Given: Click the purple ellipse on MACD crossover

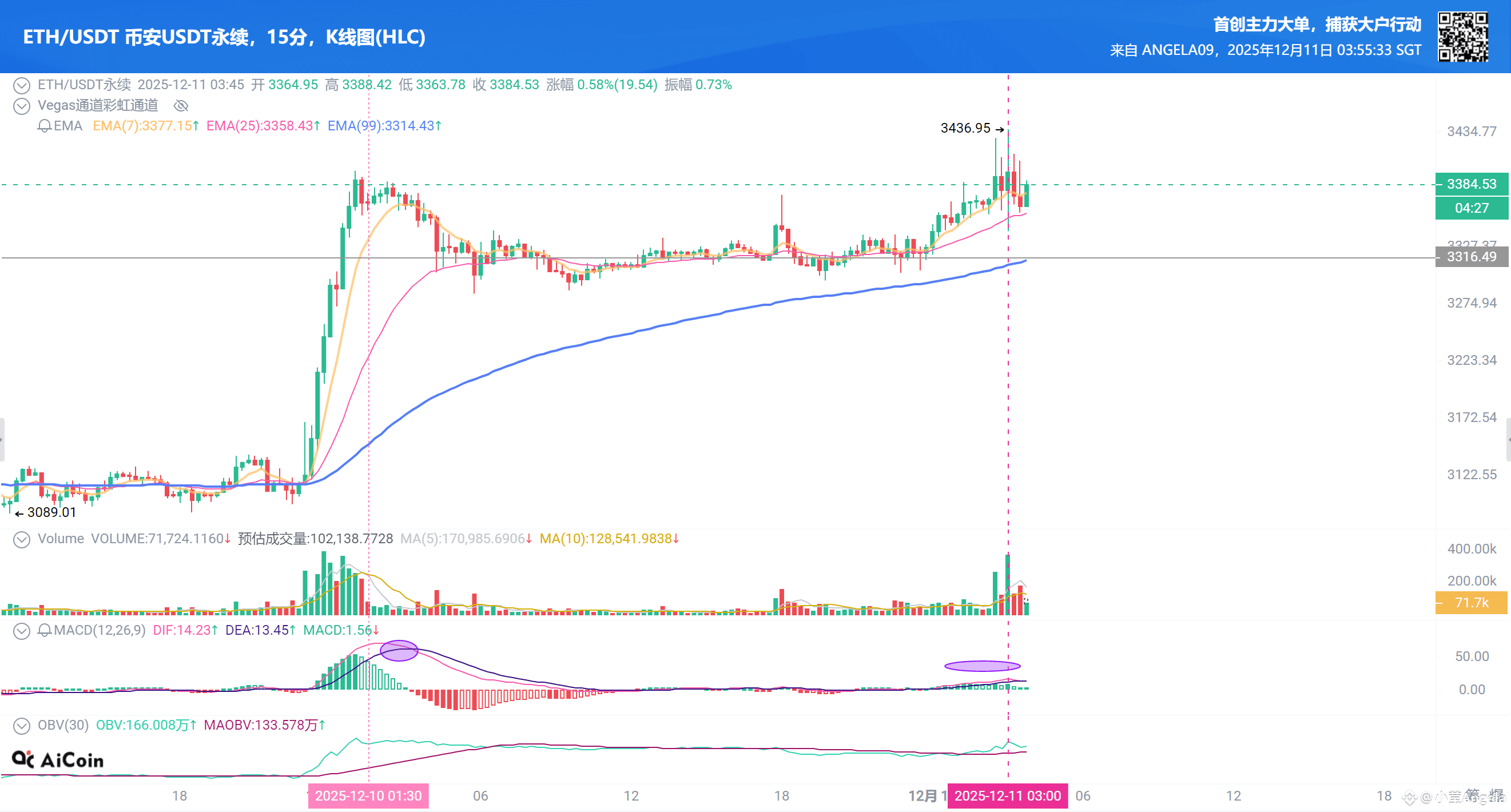Looking at the screenshot, I should coord(399,651).
